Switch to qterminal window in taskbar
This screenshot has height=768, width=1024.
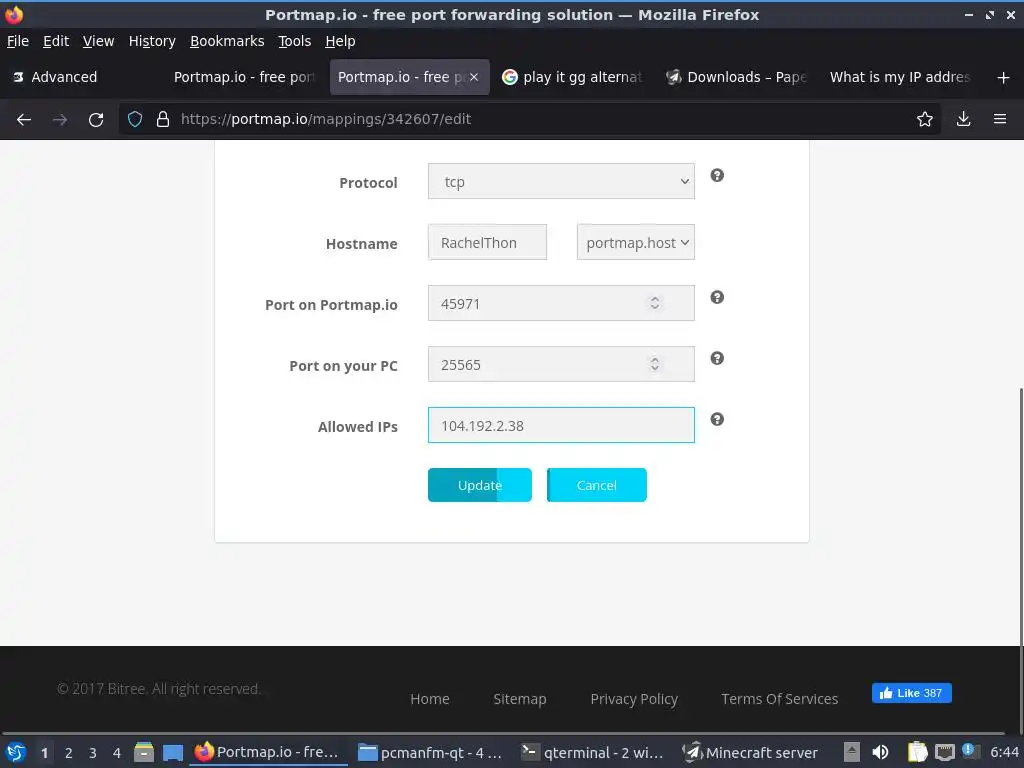(x=592, y=752)
